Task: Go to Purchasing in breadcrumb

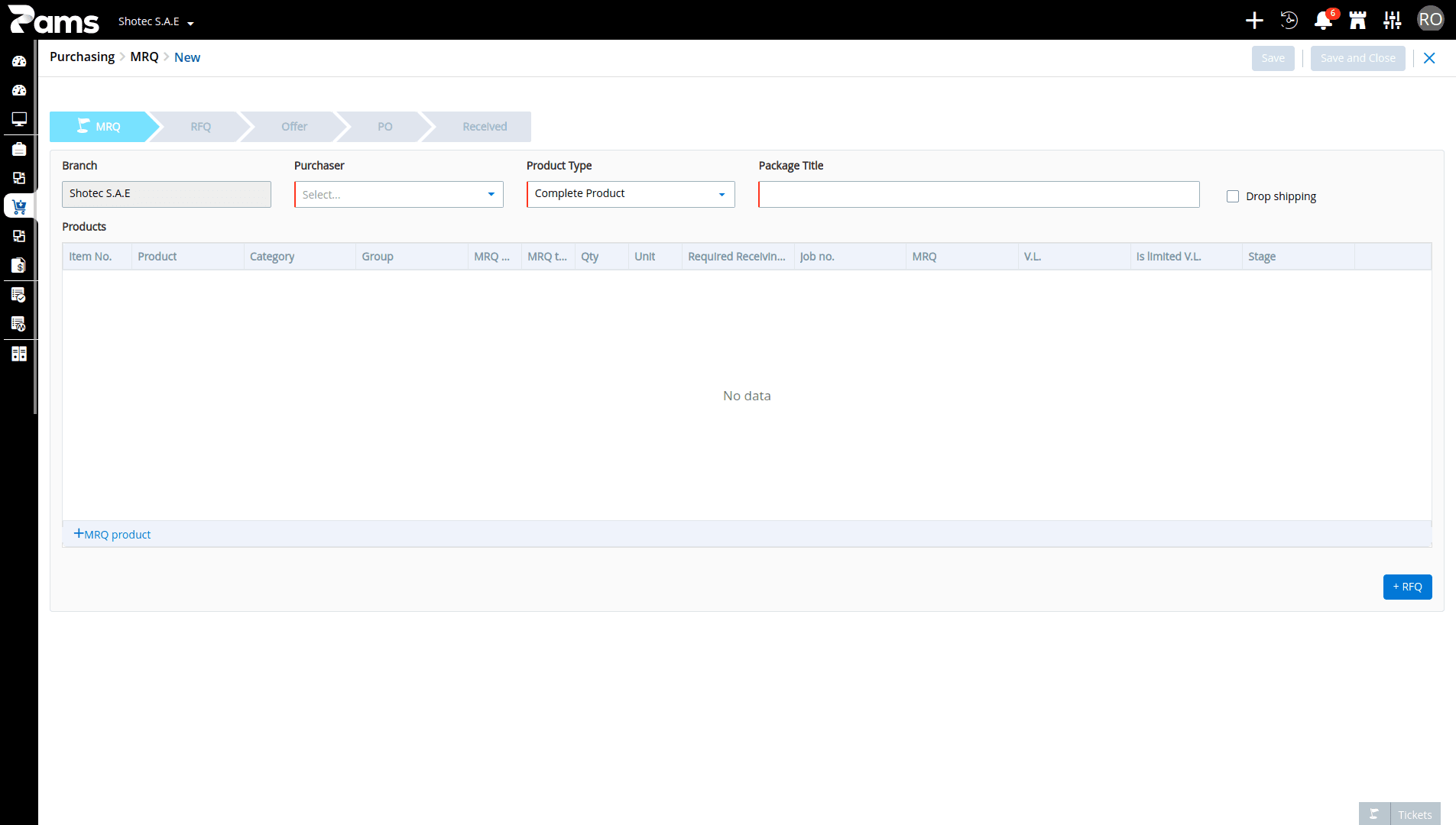Action: coord(82,57)
